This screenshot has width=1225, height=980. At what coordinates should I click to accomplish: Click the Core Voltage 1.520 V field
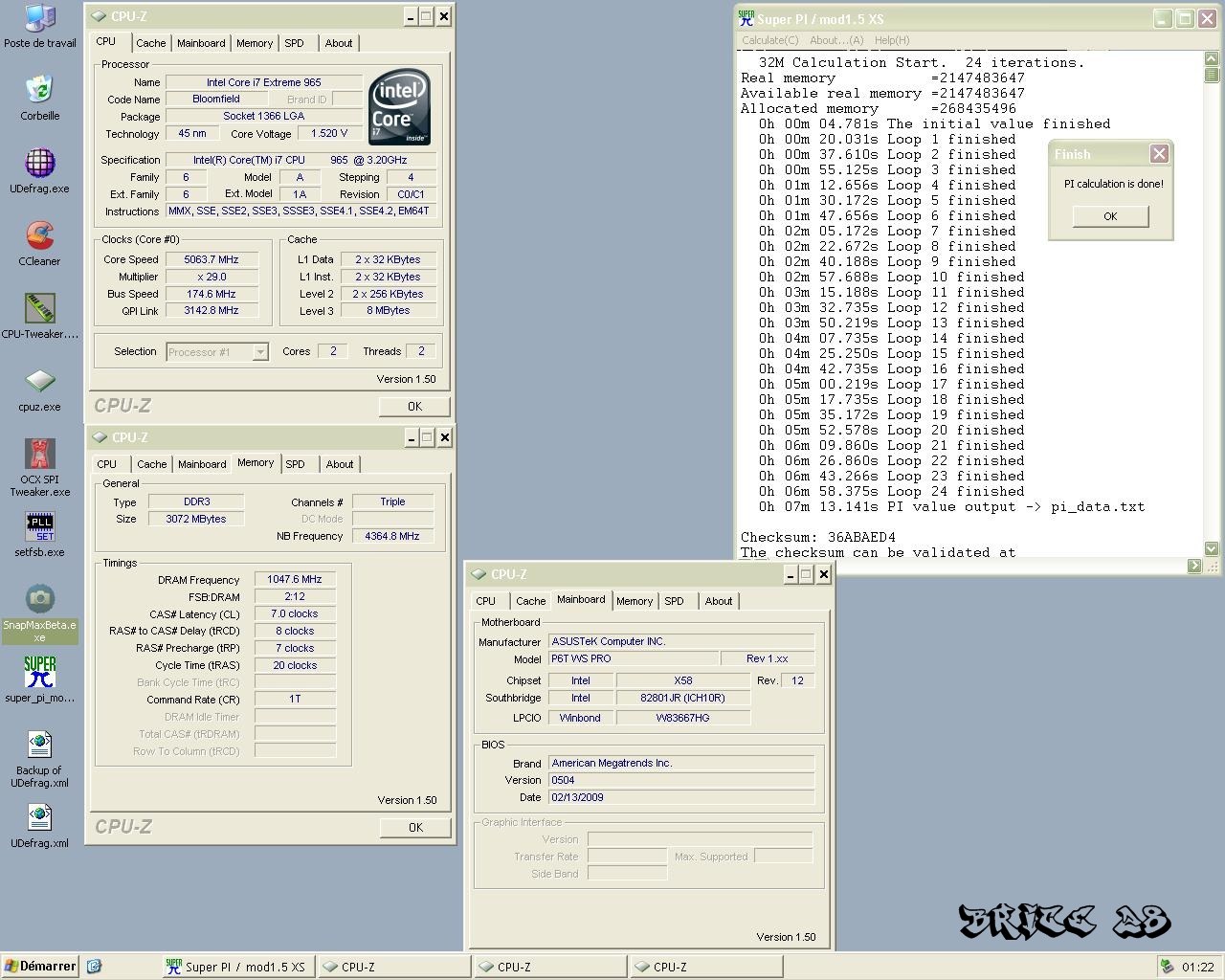pyautogui.click(x=329, y=133)
